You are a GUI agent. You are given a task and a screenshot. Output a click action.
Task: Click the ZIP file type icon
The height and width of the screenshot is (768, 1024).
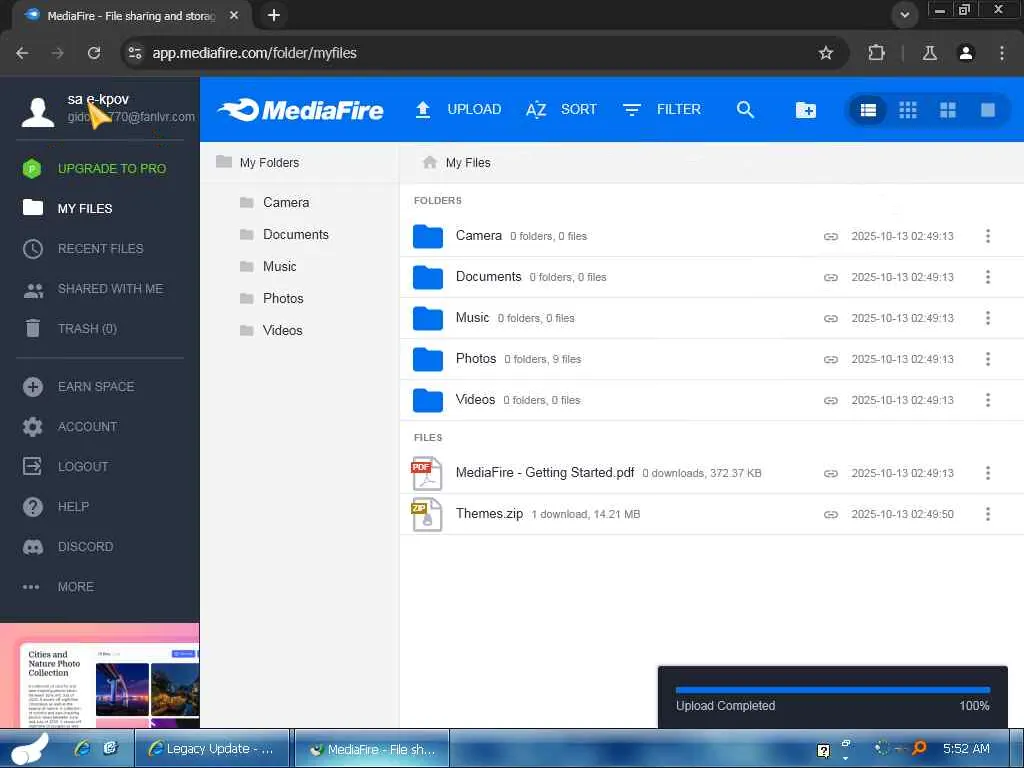[427, 515]
